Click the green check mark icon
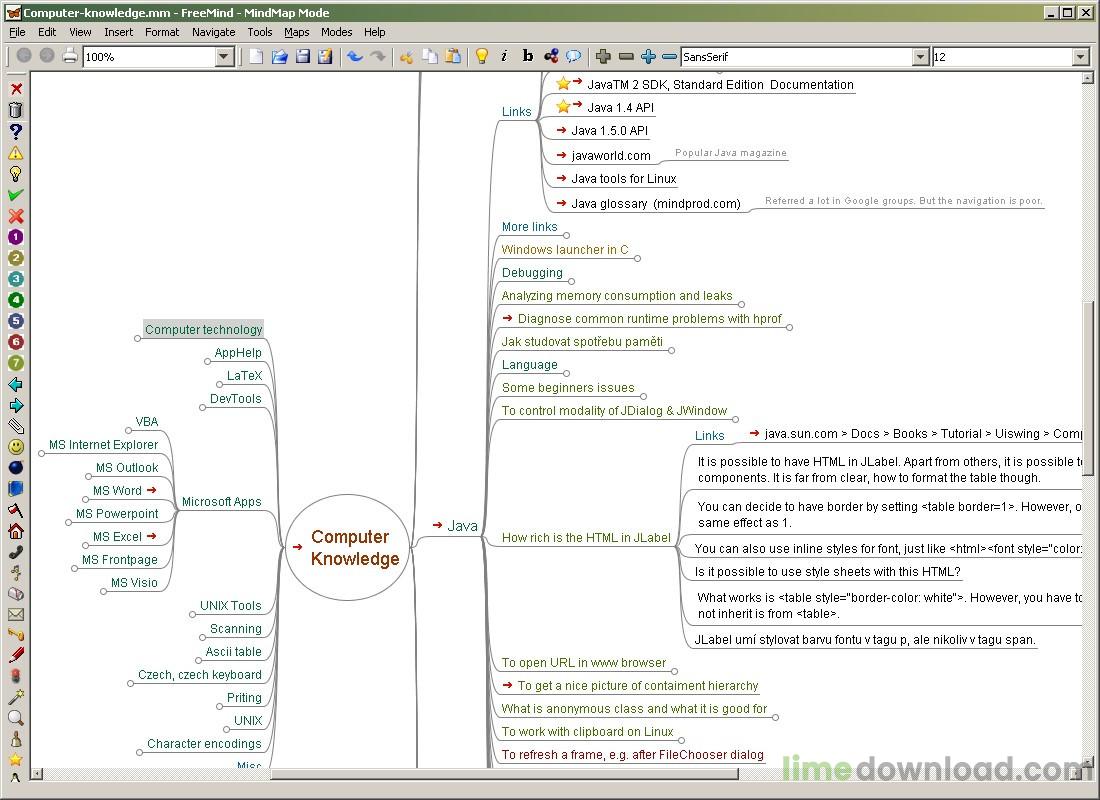Image resolution: width=1100 pixels, height=800 pixels. pyautogui.click(x=15, y=194)
